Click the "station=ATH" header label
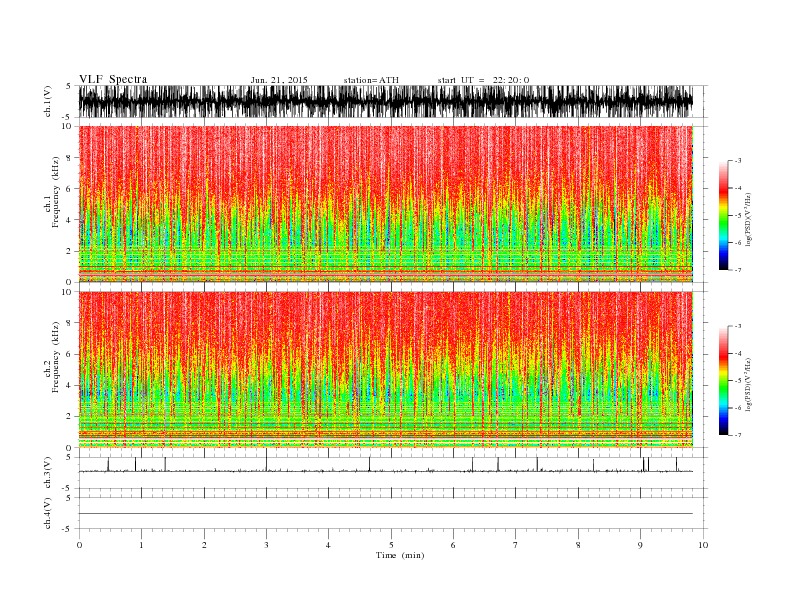 pyautogui.click(x=371, y=80)
